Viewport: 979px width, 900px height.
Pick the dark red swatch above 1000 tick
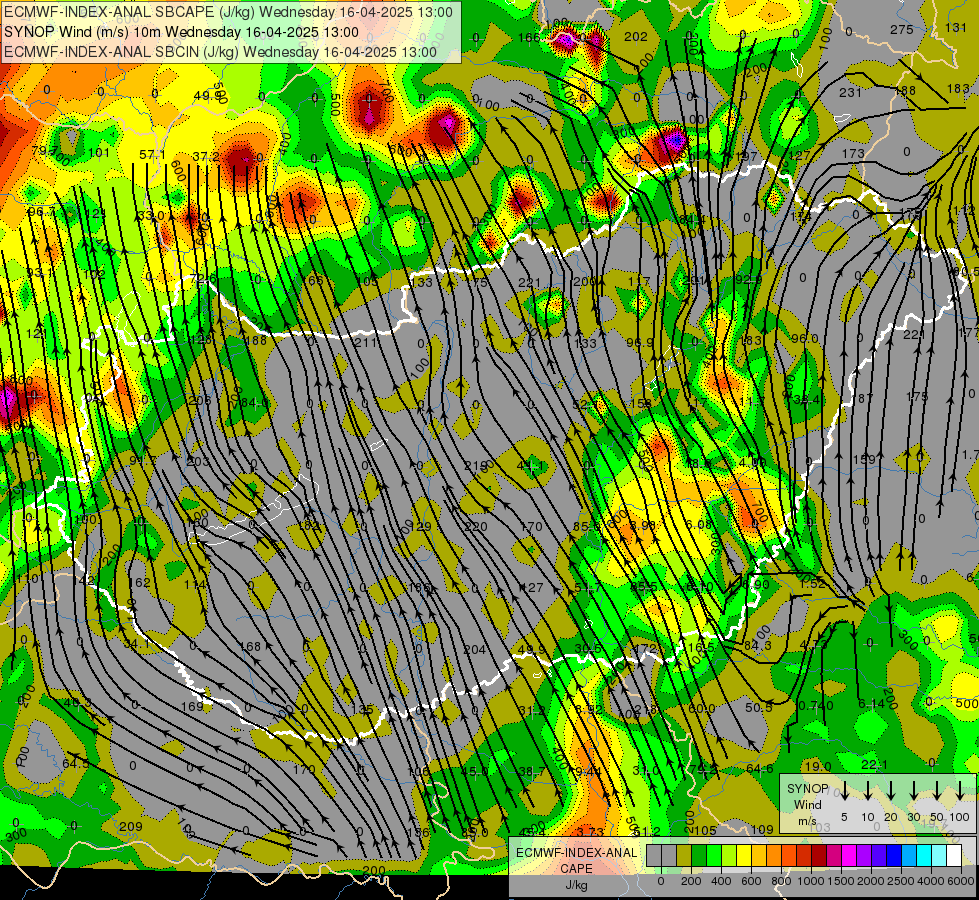coord(819,856)
